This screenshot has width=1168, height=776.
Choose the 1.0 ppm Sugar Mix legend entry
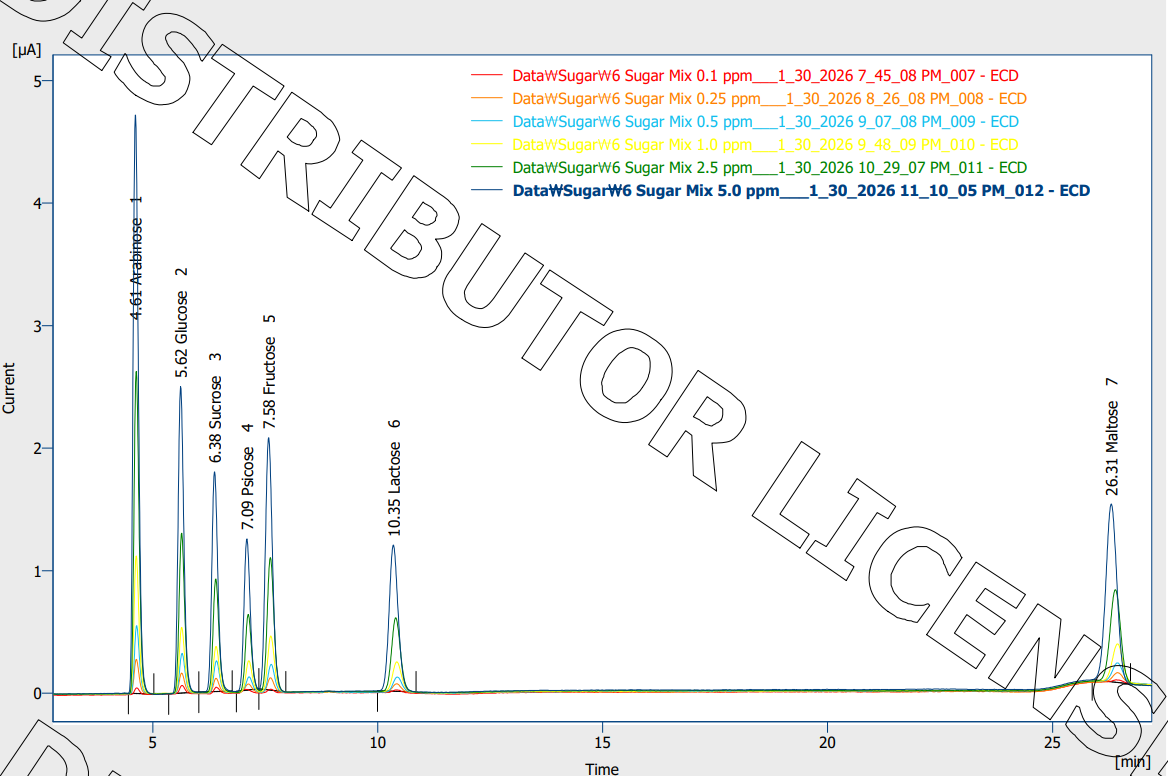click(x=765, y=144)
